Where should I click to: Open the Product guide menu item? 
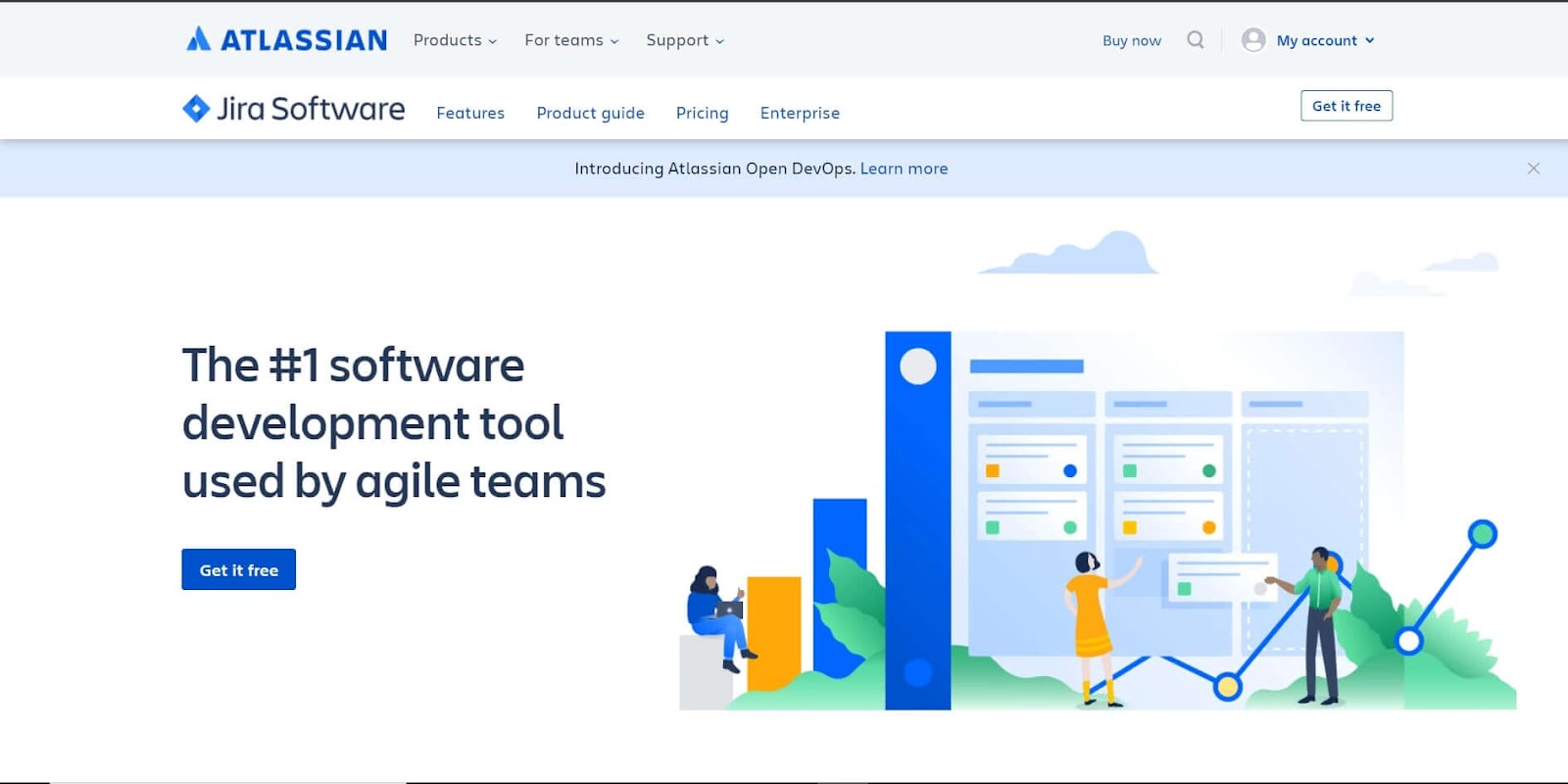(590, 113)
